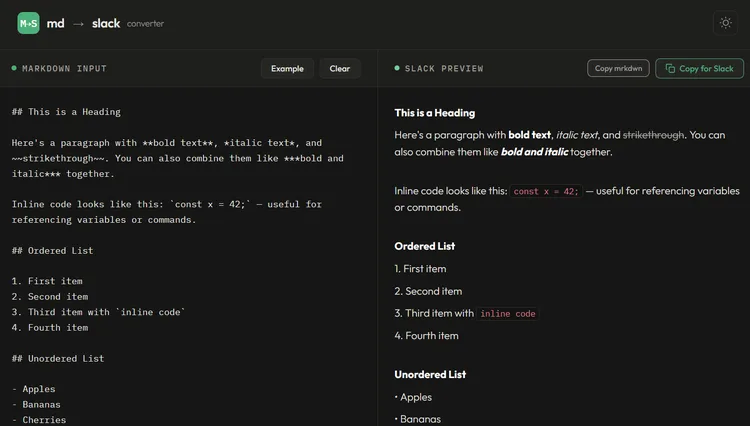Select "Unordered List" heading in preview
The image size is (750, 426).
[430, 375]
